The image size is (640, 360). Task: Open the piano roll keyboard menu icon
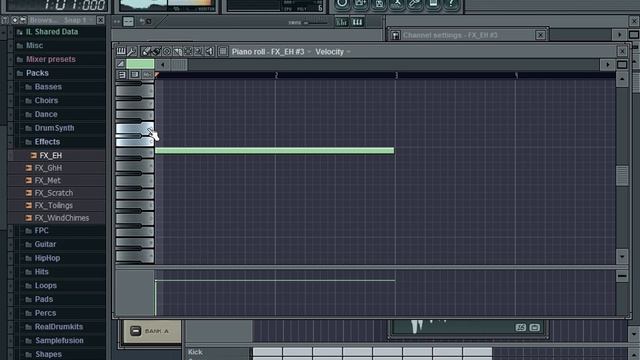click(x=121, y=51)
